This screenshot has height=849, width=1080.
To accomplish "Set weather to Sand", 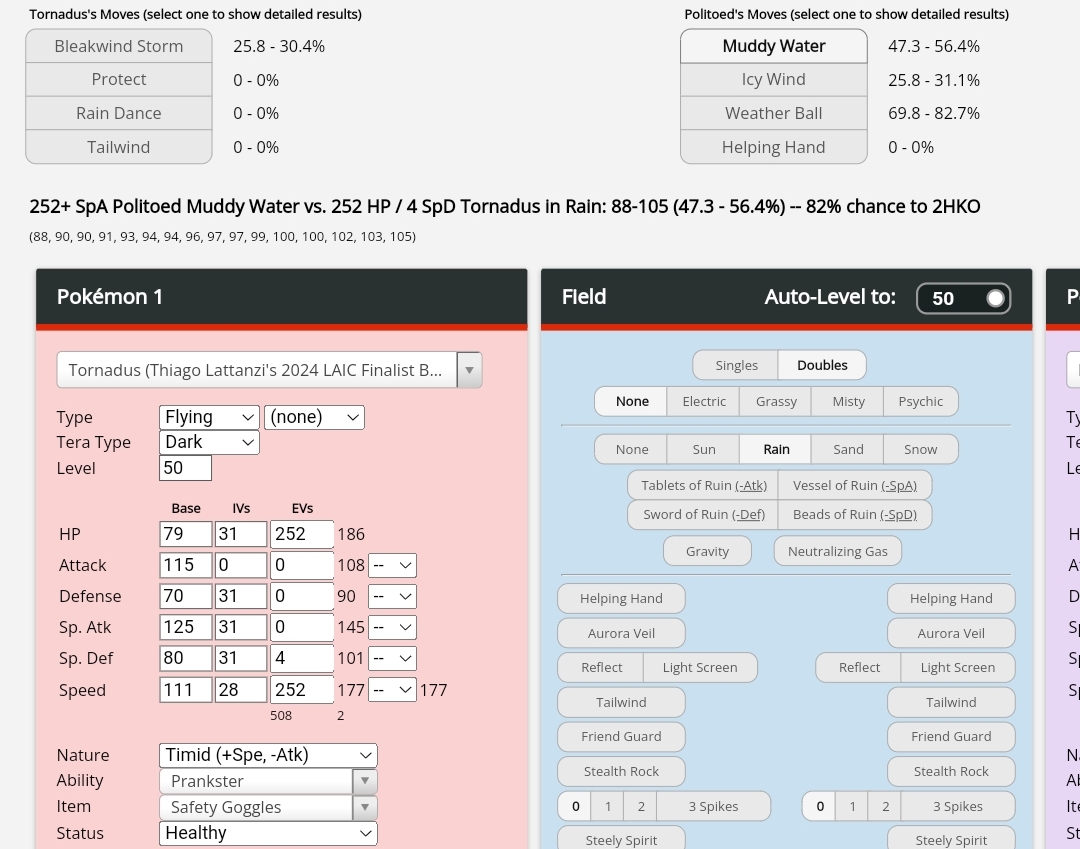I will [848, 449].
